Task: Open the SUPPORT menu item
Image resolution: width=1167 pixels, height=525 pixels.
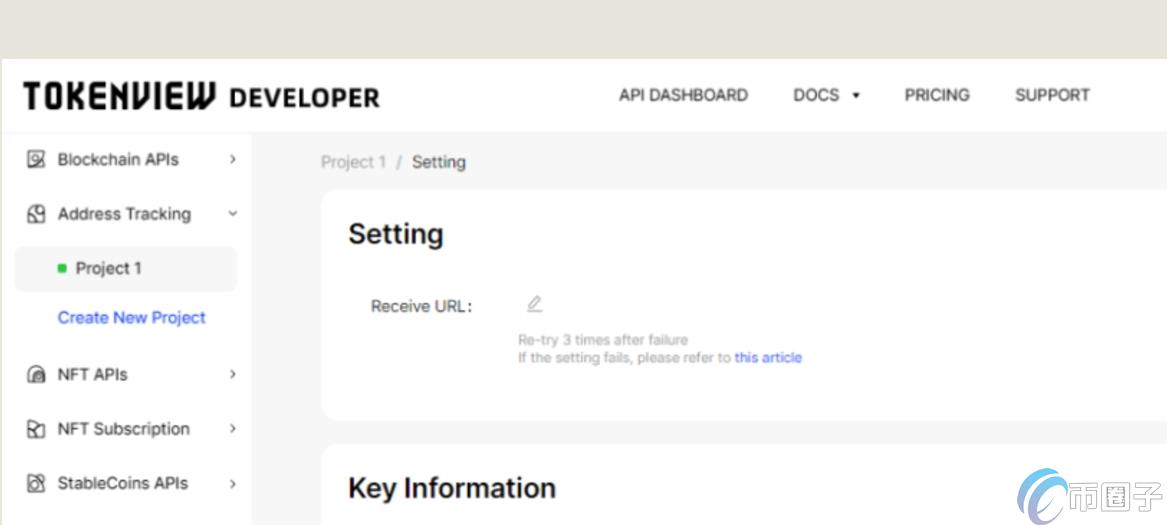Action: coord(1052,95)
